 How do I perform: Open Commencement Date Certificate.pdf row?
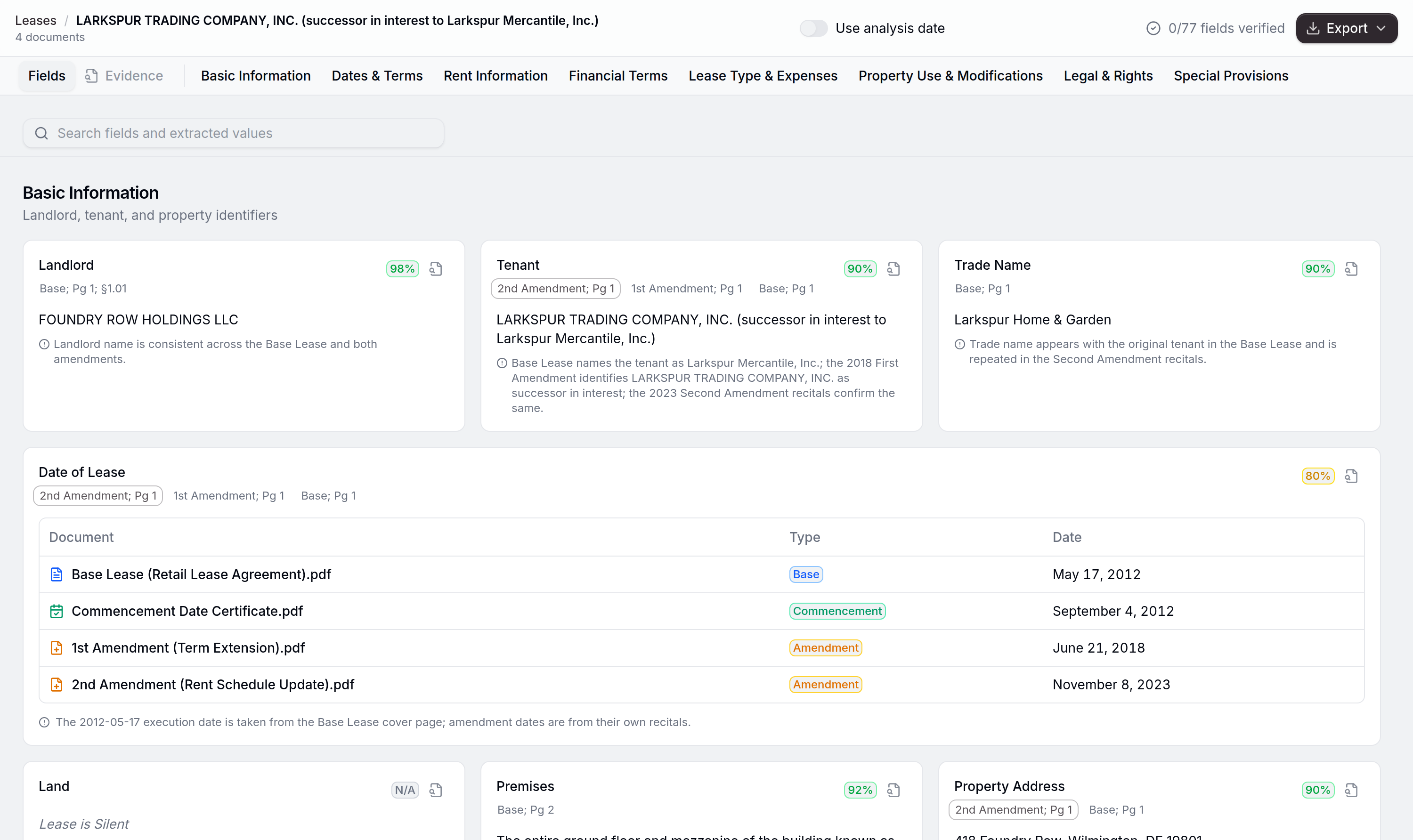701,611
